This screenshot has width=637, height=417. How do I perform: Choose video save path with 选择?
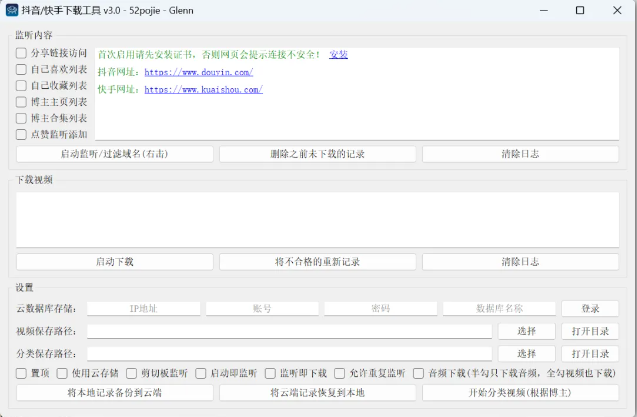point(527,331)
